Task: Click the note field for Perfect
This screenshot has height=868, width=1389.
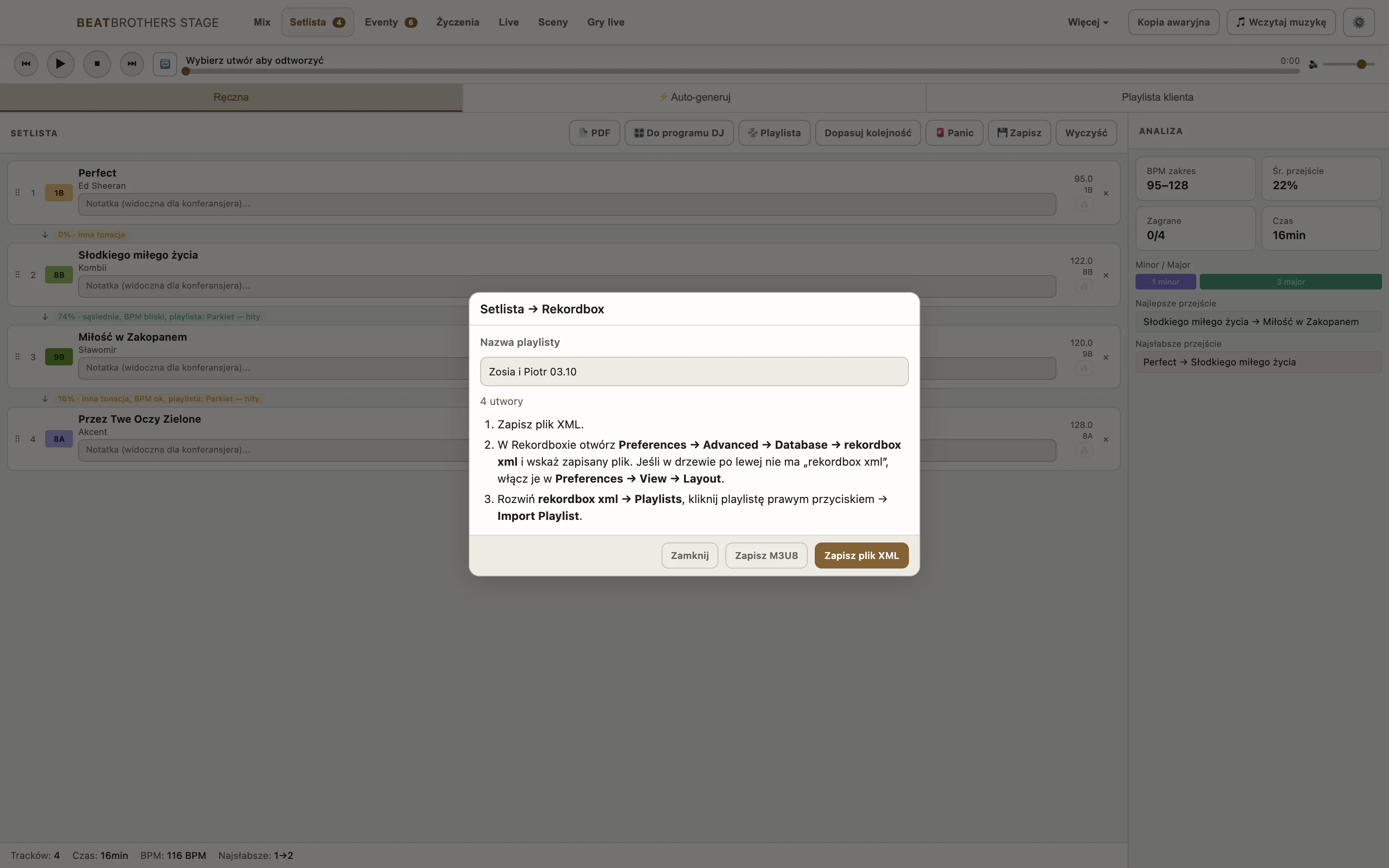Action: tap(566, 204)
